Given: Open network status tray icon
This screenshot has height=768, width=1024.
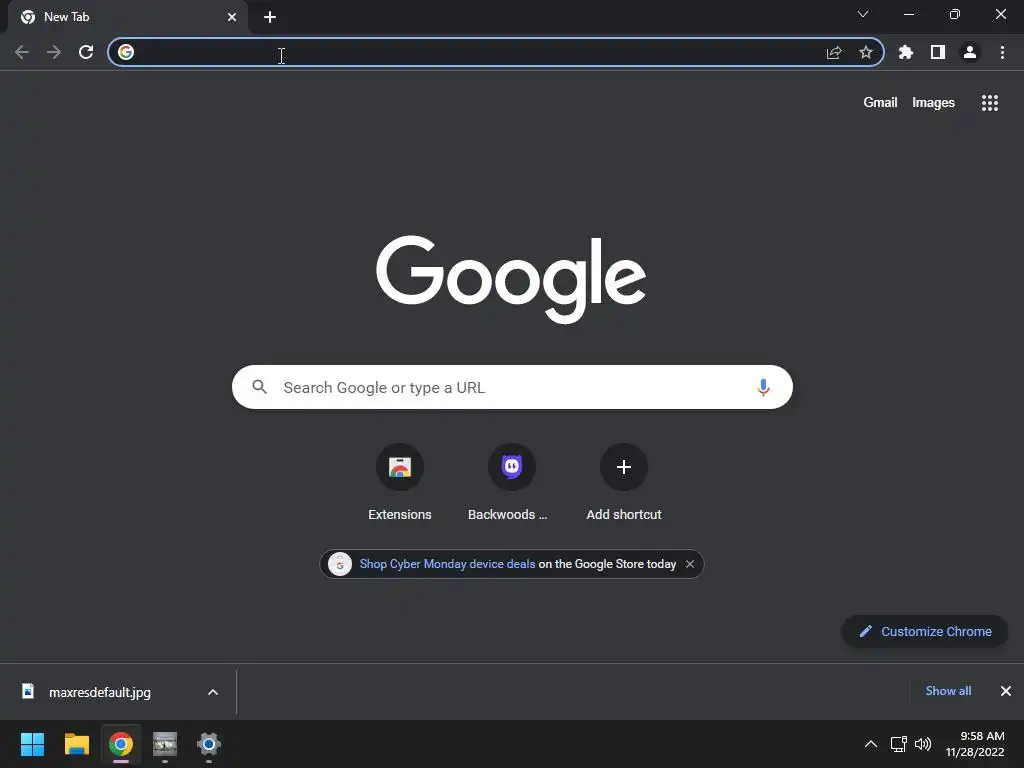Looking at the screenshot, I should [899, 744].
